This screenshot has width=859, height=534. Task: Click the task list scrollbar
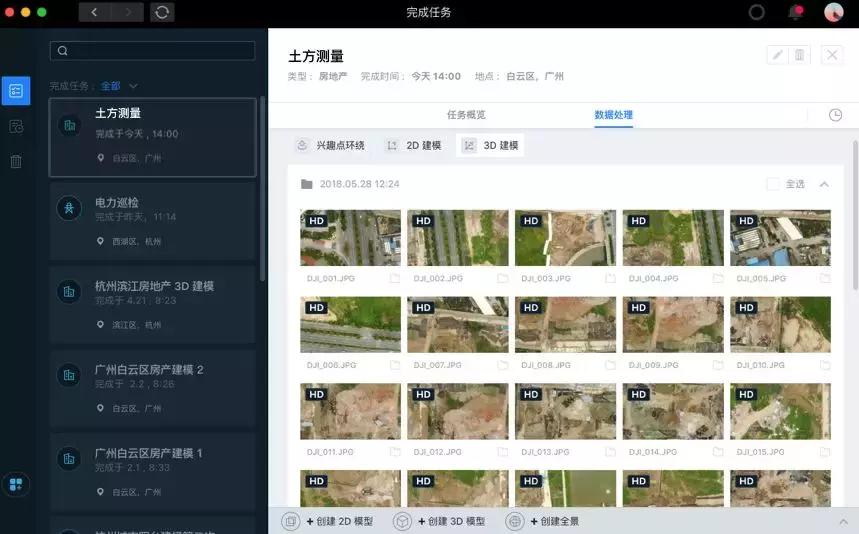point(262,189)
